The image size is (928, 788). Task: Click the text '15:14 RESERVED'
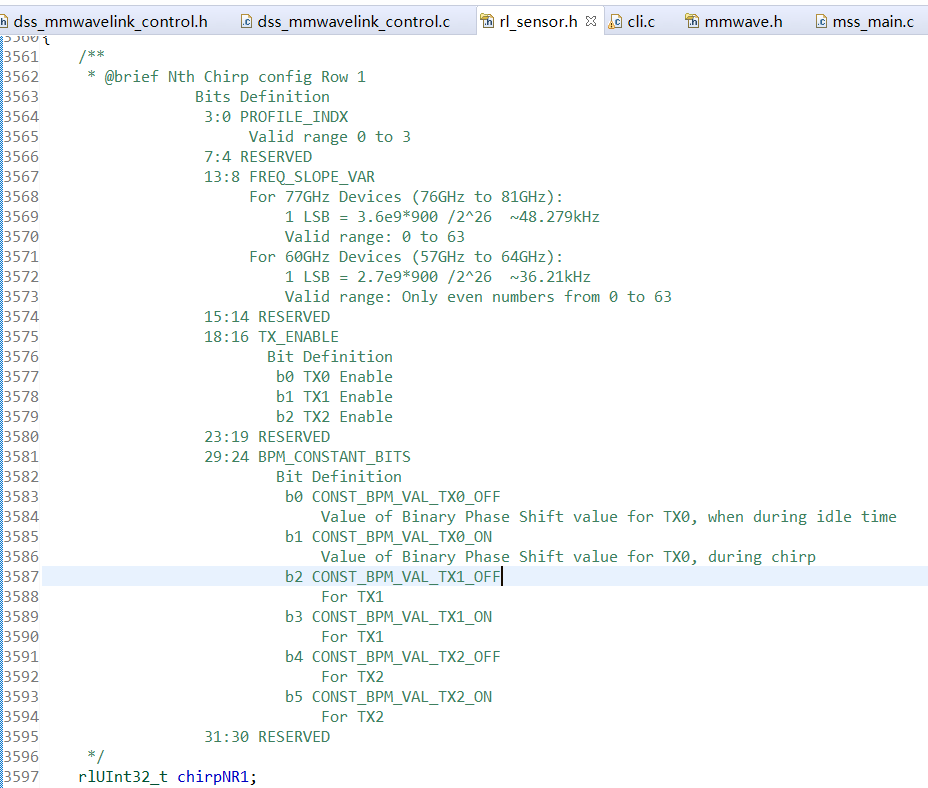(x=267, y=317)
